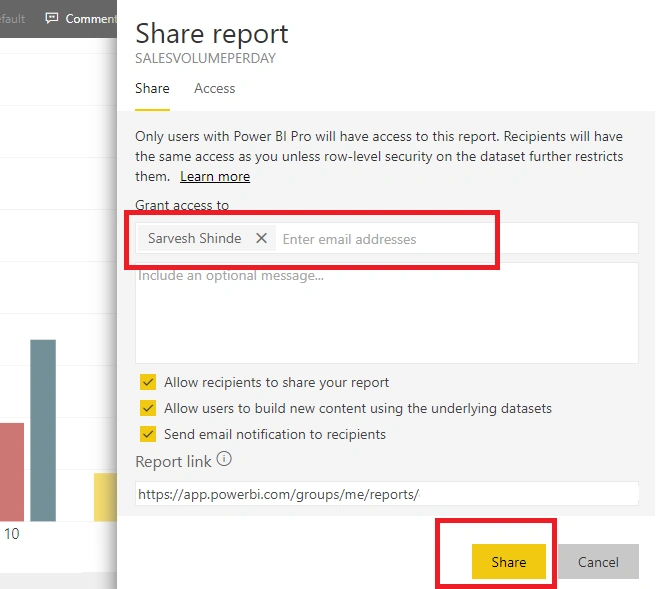Select the Report link URL field
This screenshot has height=589, width=656.
(x=387, y=494)
